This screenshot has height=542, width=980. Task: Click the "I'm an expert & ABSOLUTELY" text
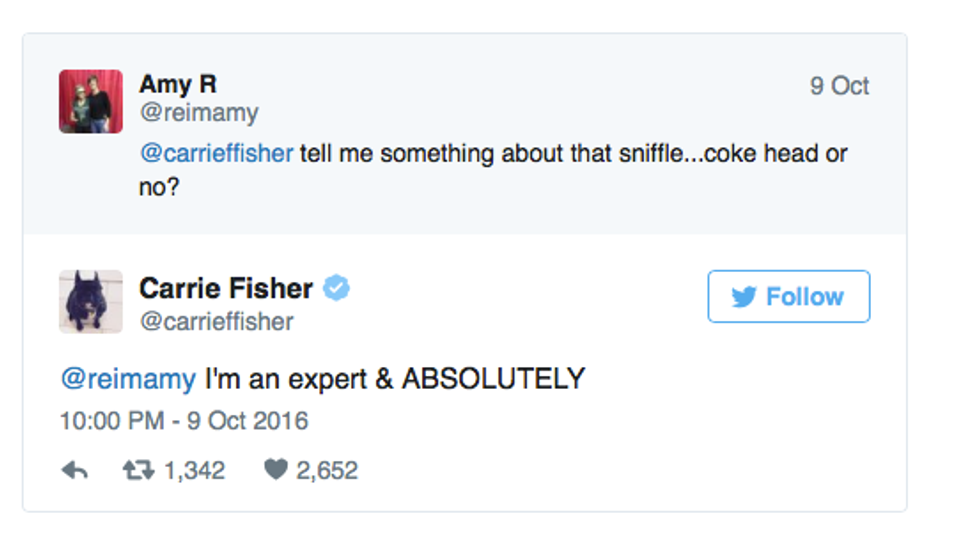(x=395, y=379)
